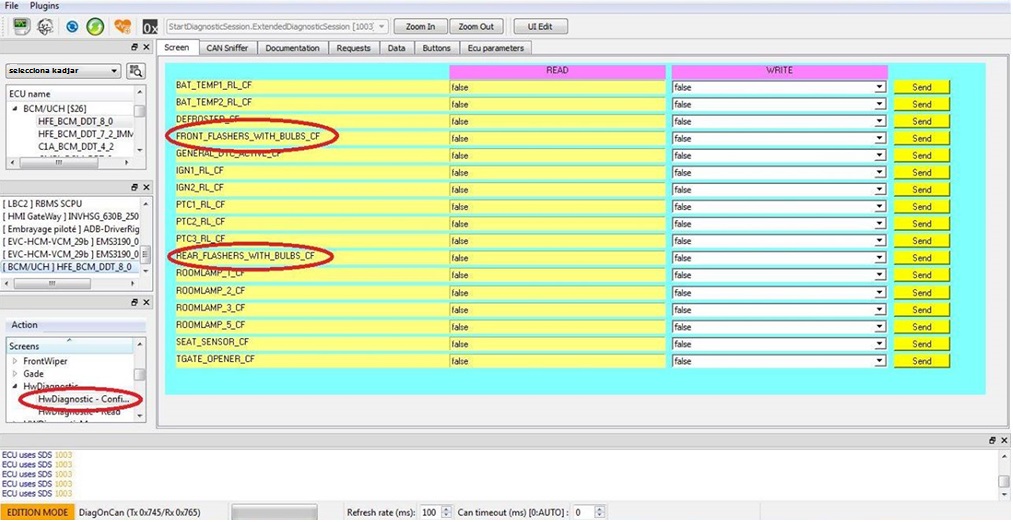1013x522 pixels.
Task: Click the UI Edit button
Action: pos(541,26)
